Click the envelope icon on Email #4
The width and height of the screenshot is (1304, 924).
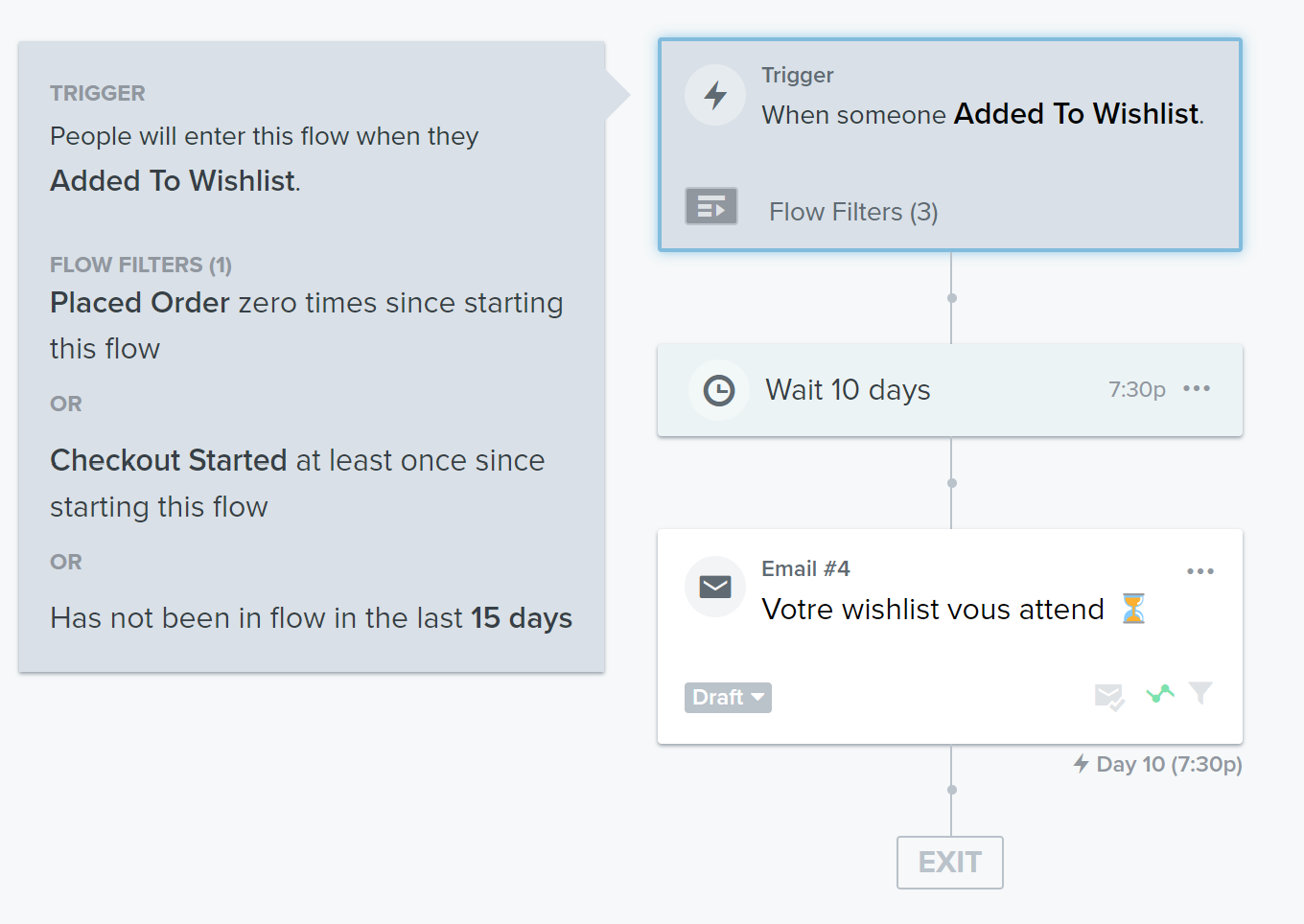tap(715, 587)
